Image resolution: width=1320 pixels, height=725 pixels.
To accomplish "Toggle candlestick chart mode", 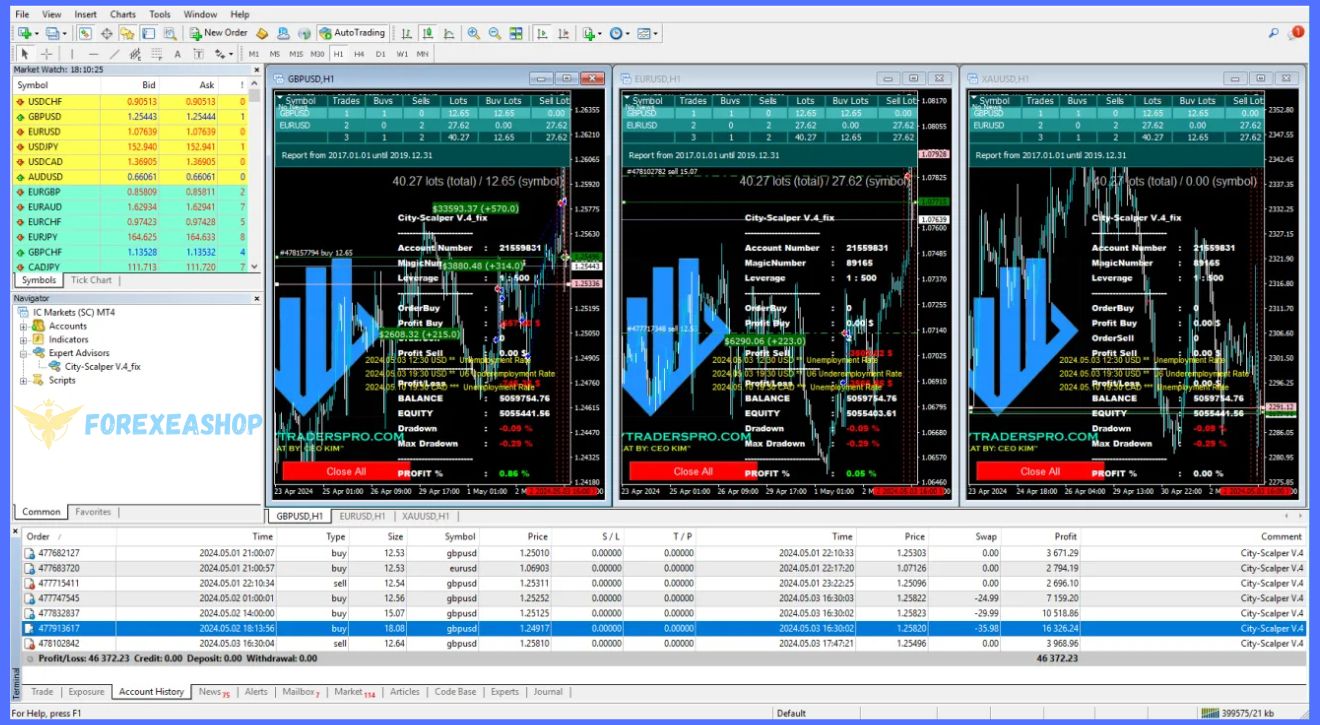I will point(427,33).
